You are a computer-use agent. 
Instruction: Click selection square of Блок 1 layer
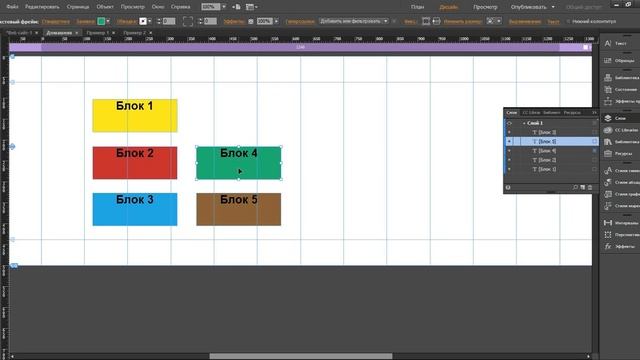pos(594,169)
